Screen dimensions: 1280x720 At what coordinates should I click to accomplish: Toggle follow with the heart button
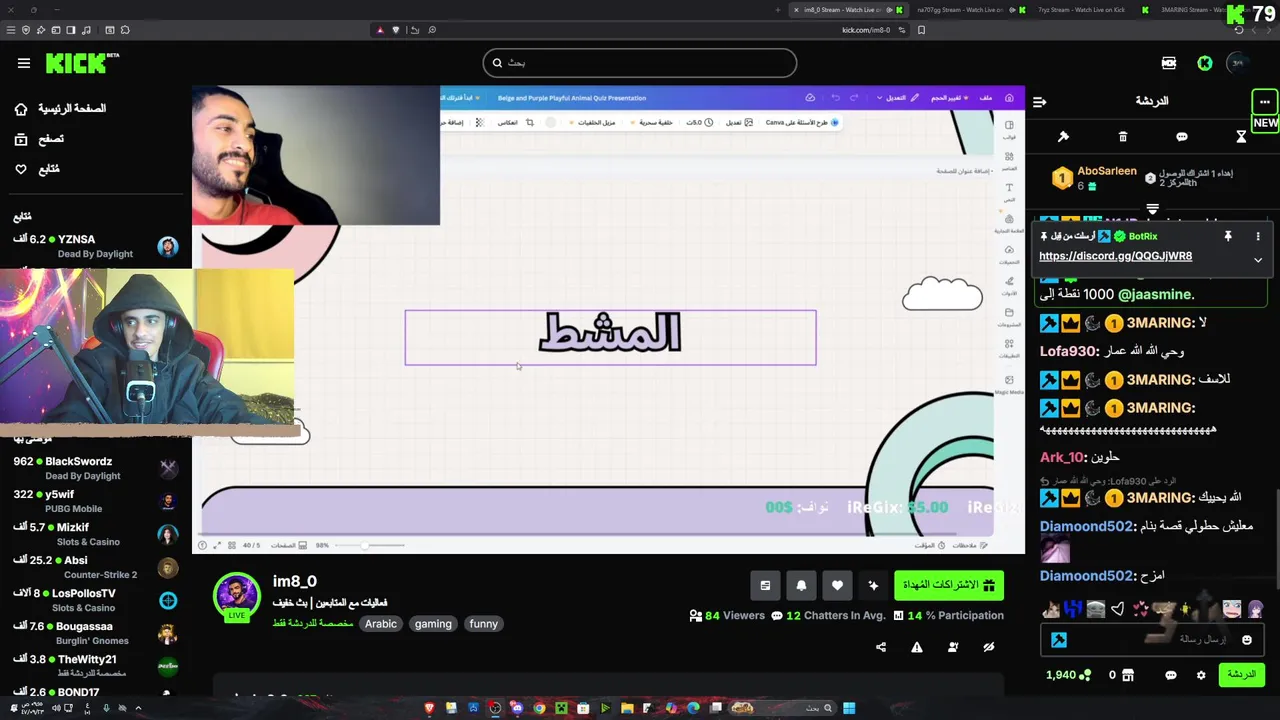[837, 585]
